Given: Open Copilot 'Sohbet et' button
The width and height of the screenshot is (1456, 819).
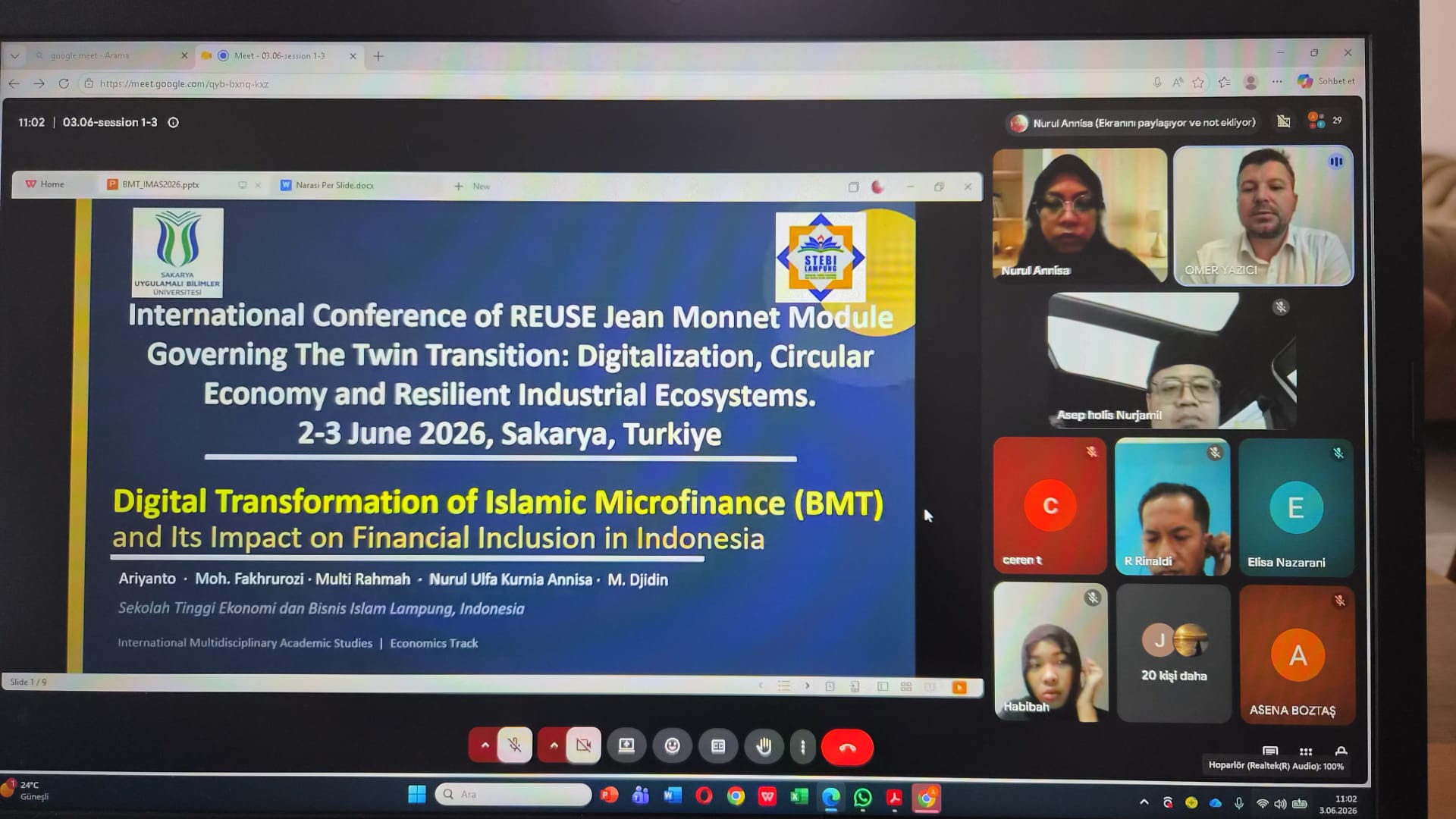Looking at the screenshot, I should 1326,81.
